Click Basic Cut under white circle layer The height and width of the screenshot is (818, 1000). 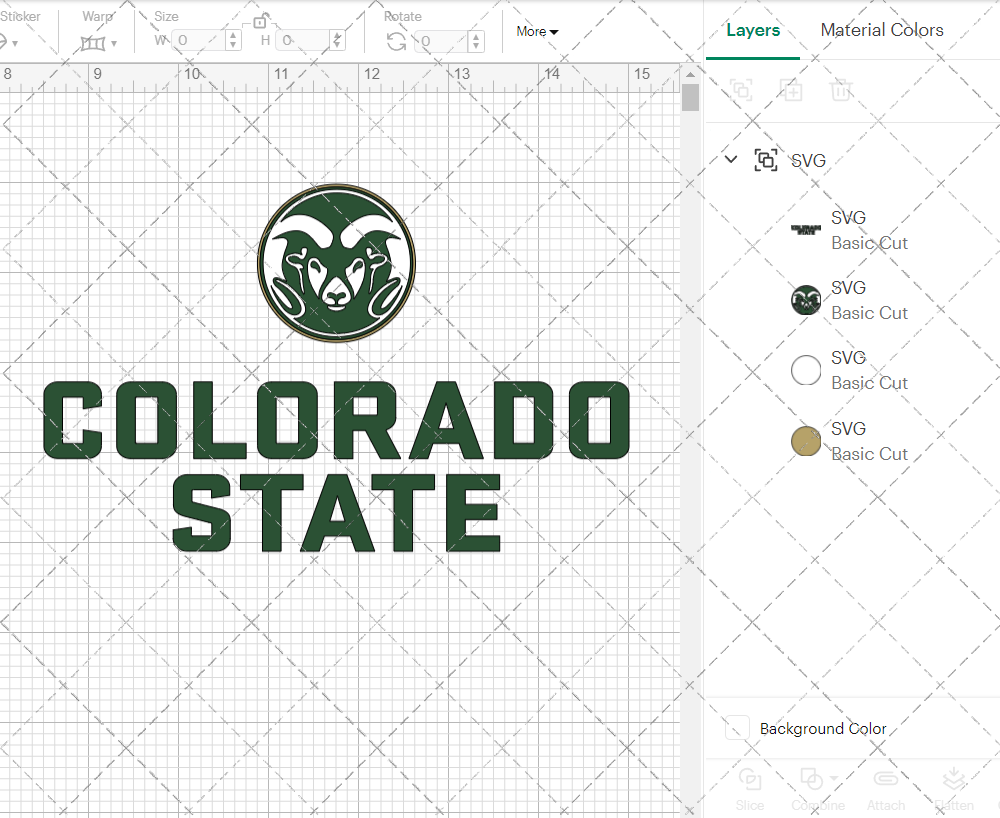point(869,383)
